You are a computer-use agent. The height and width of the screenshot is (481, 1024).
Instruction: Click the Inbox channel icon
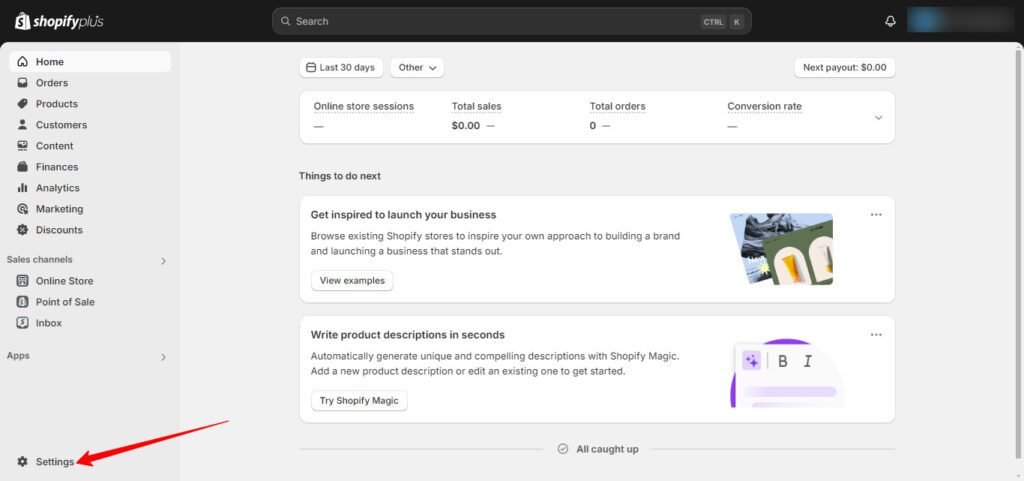pos(23,322)
